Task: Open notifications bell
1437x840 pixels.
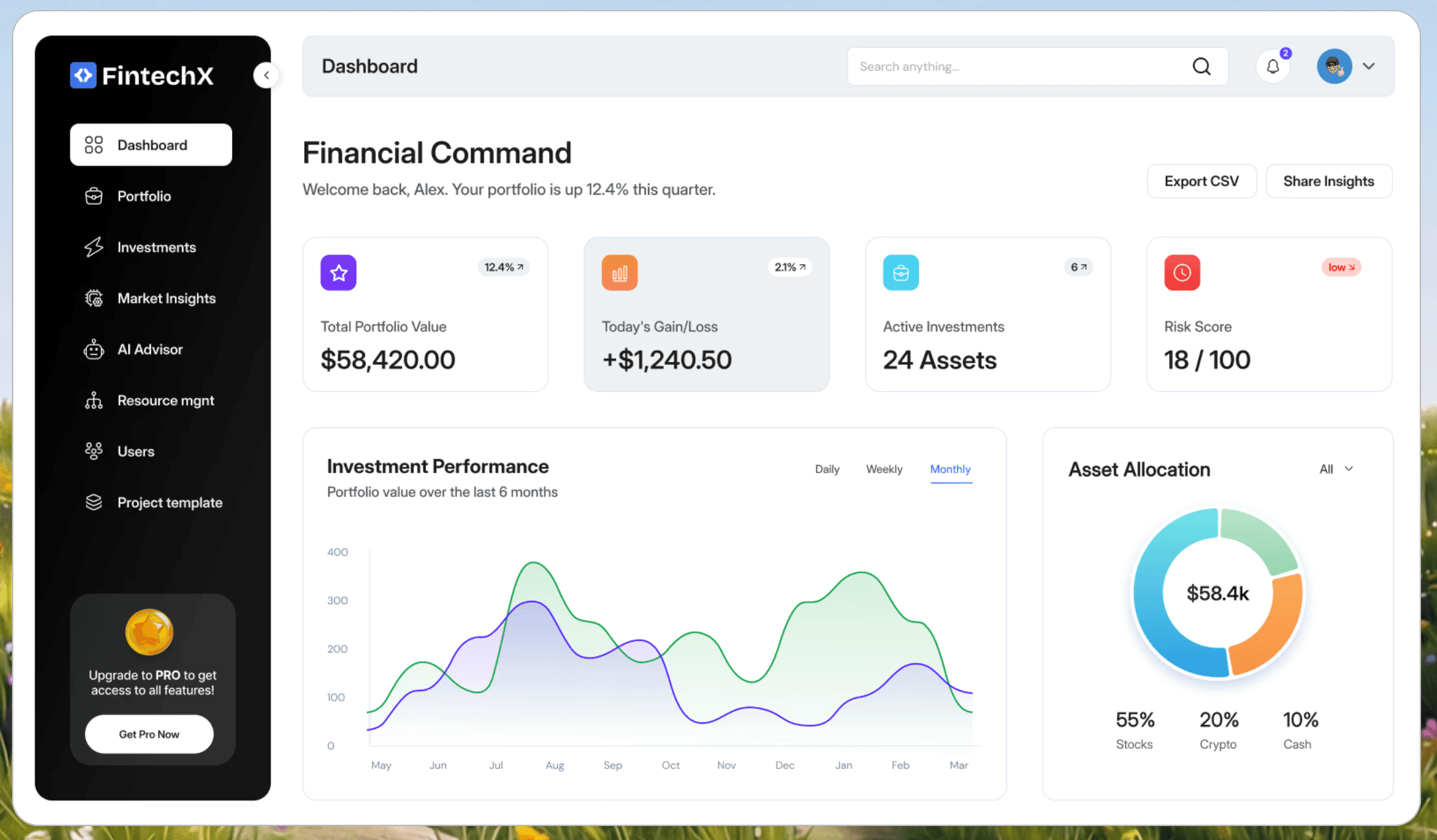Action: (1273, 66)
